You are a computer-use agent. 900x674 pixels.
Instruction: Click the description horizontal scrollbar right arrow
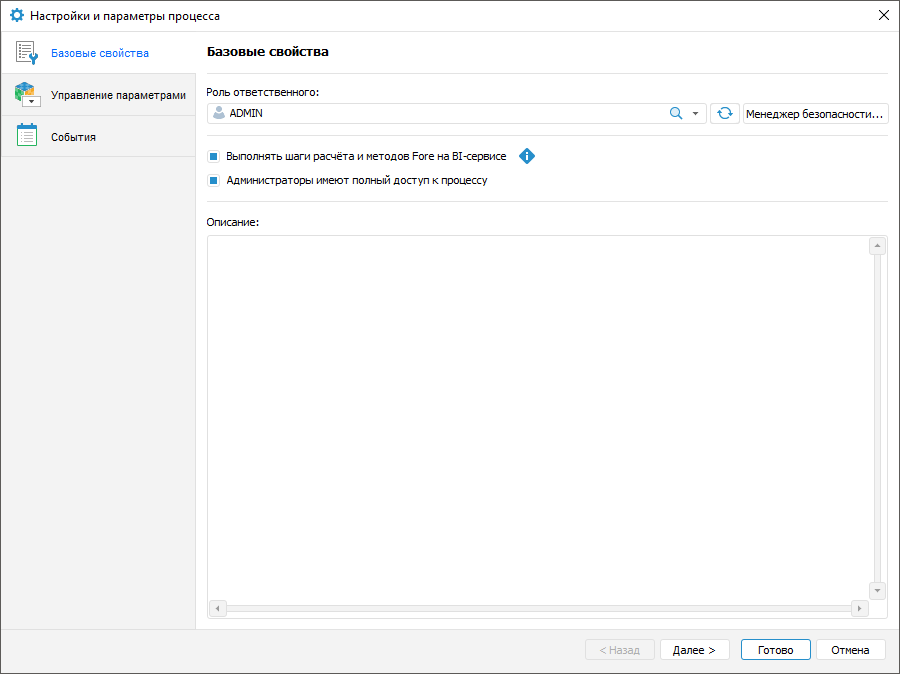[x=858, y=608]
